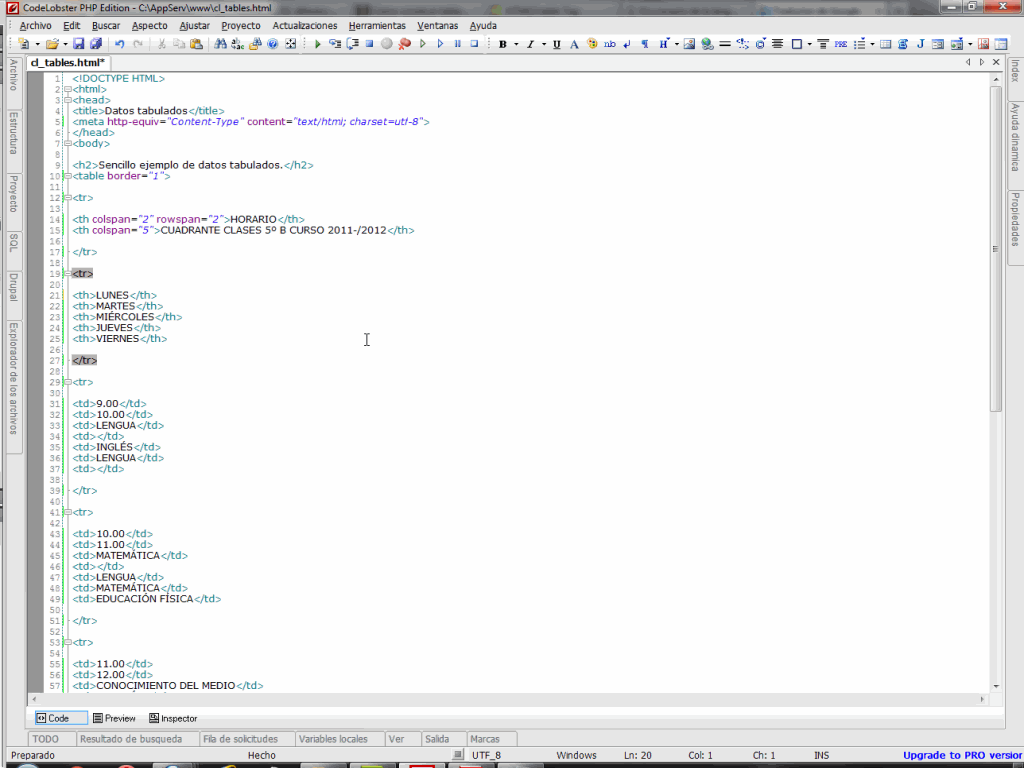The height and width of the screenshot is (768, 1024).
Task: Open the color palette icon
Action: click(x=592, y=44)
